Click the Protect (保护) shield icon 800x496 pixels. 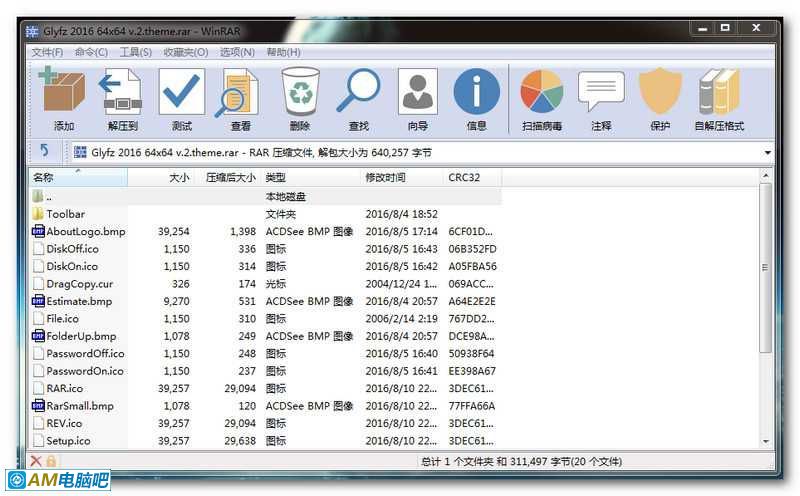click(x=660, y=91)
